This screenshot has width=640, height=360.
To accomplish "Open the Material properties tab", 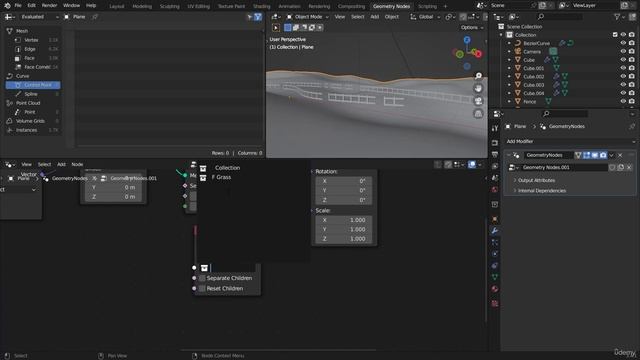I will pyautogui.click(x=495, y=289).
